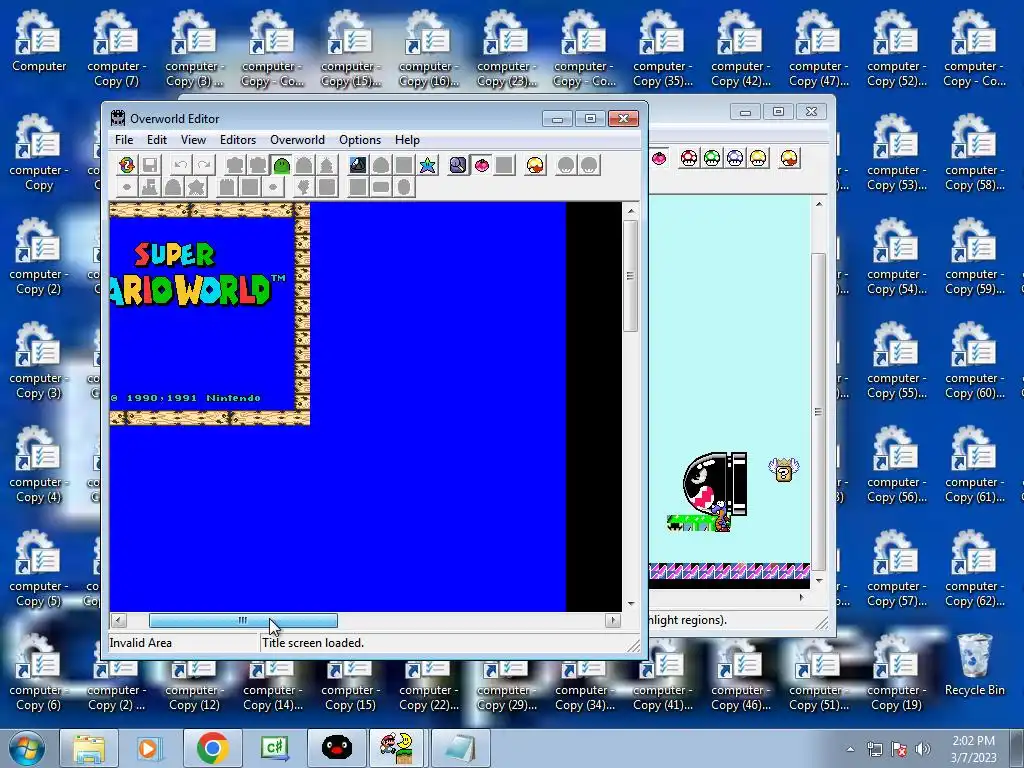Image resolution: width=1024 pixels, height=768 pixels.
Task: Click the down arrow of Overworld Editor vertical scrollbar
Action: [x=631, y=603]
